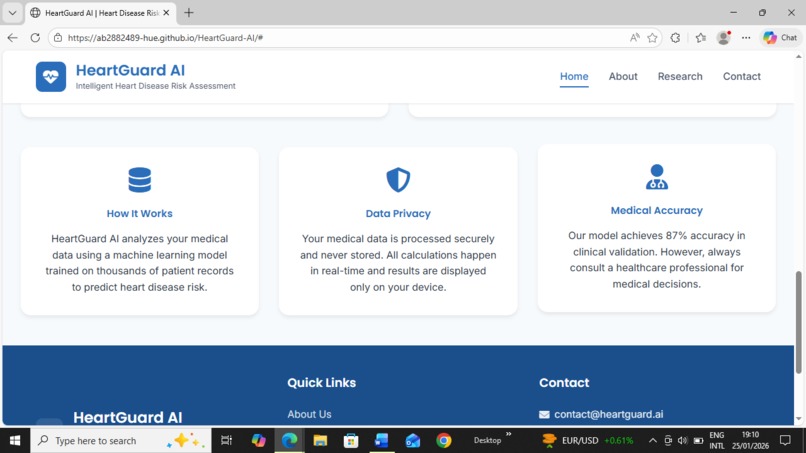Click the doctor icon above Medical Accuracy
806x453 pixels.
[656, 177]
